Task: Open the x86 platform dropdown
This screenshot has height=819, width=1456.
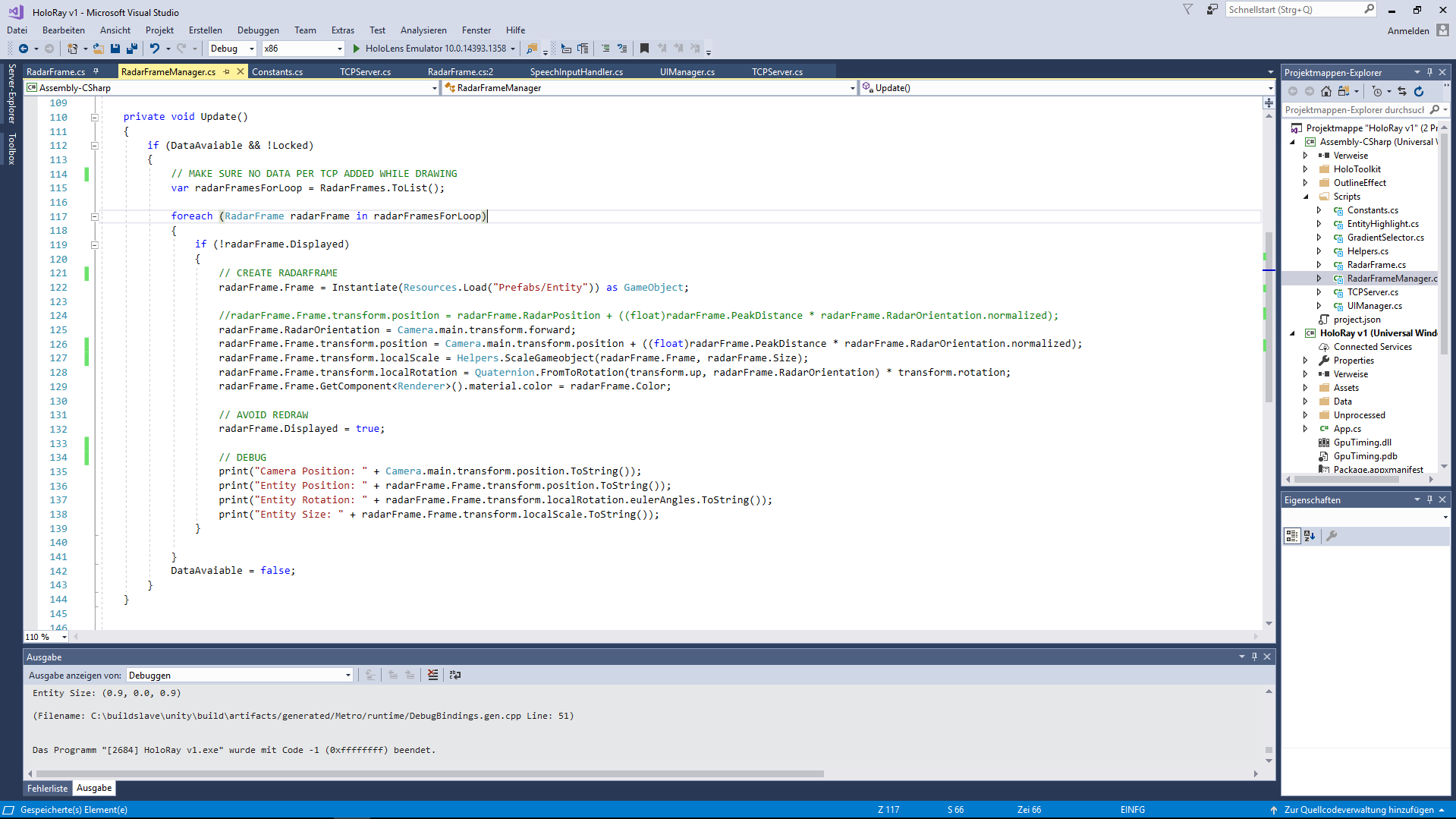Action: pos(303,49)
